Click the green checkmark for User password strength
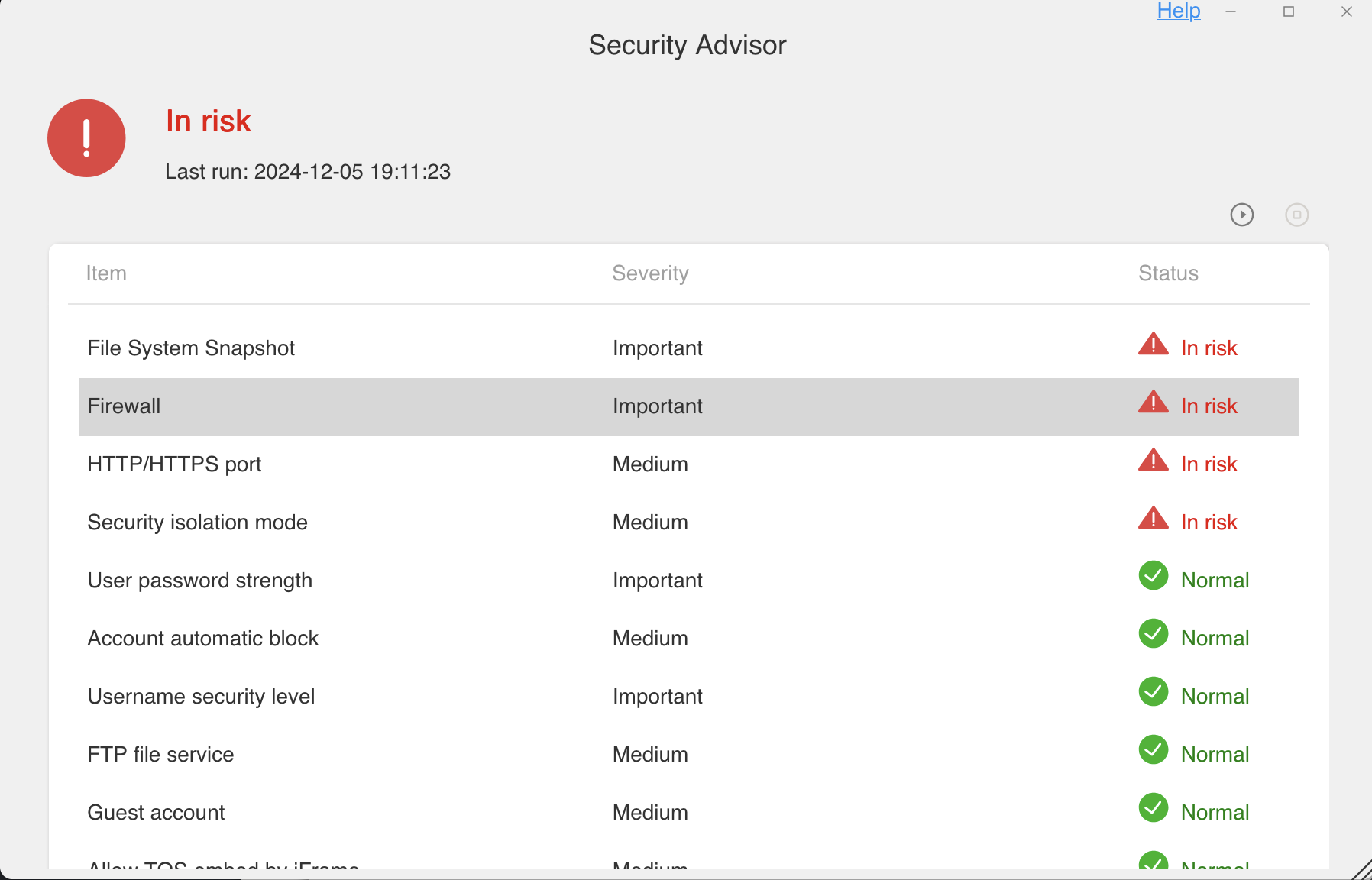Viewport: 1372px width, 880px height. (x=1154, y=577)
